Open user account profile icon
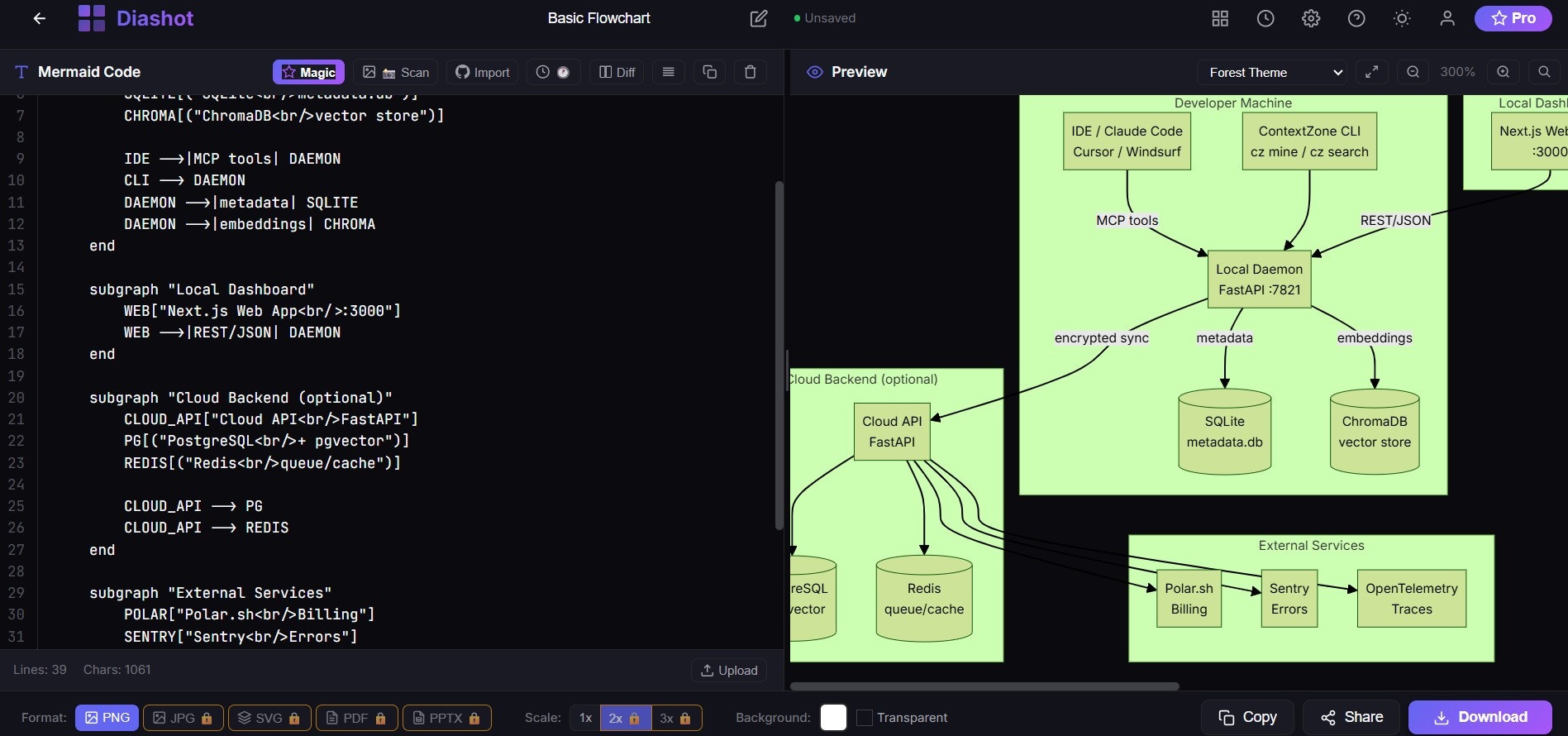Image resolution: width=1568 pixels, height=736 pixels. 1447,18
